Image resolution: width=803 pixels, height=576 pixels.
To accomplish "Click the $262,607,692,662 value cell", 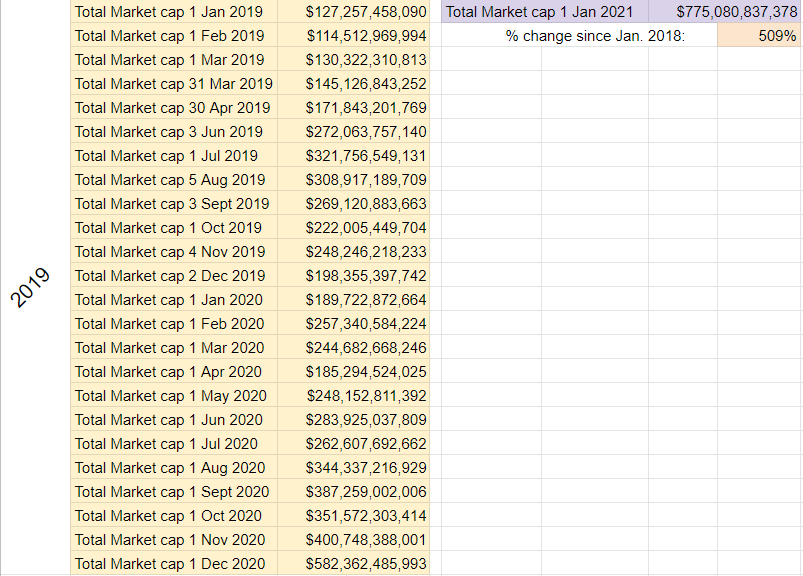I will tap(353, 443).
